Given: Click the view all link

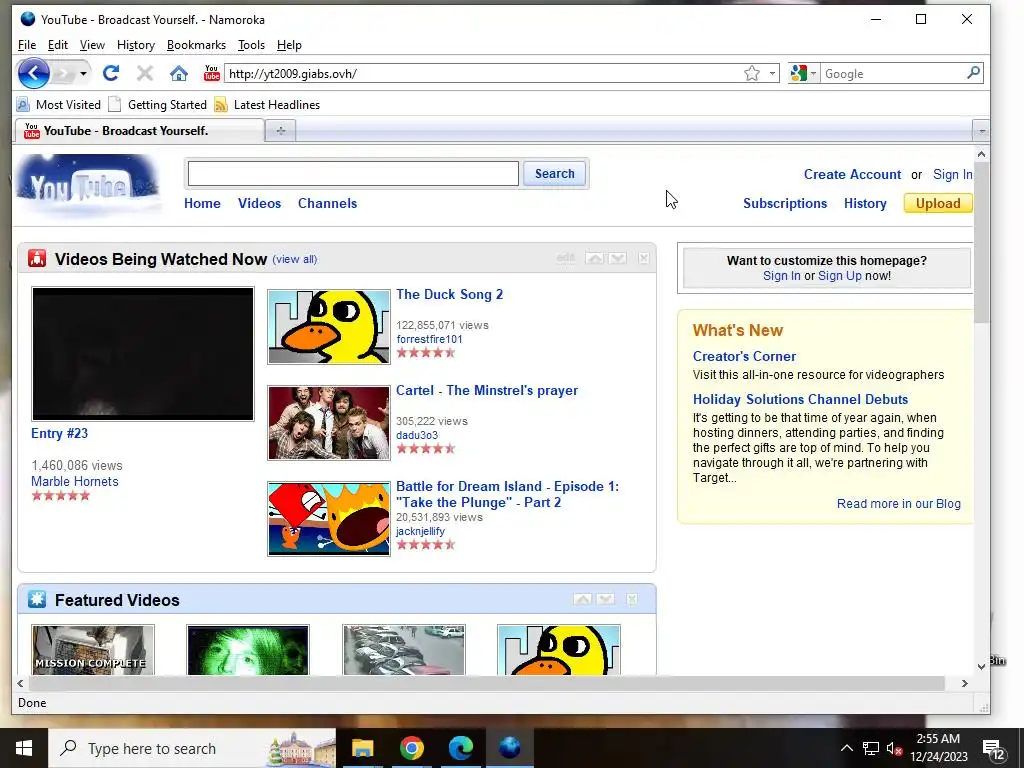Looking at the screenshot, I should pos(295,259).
